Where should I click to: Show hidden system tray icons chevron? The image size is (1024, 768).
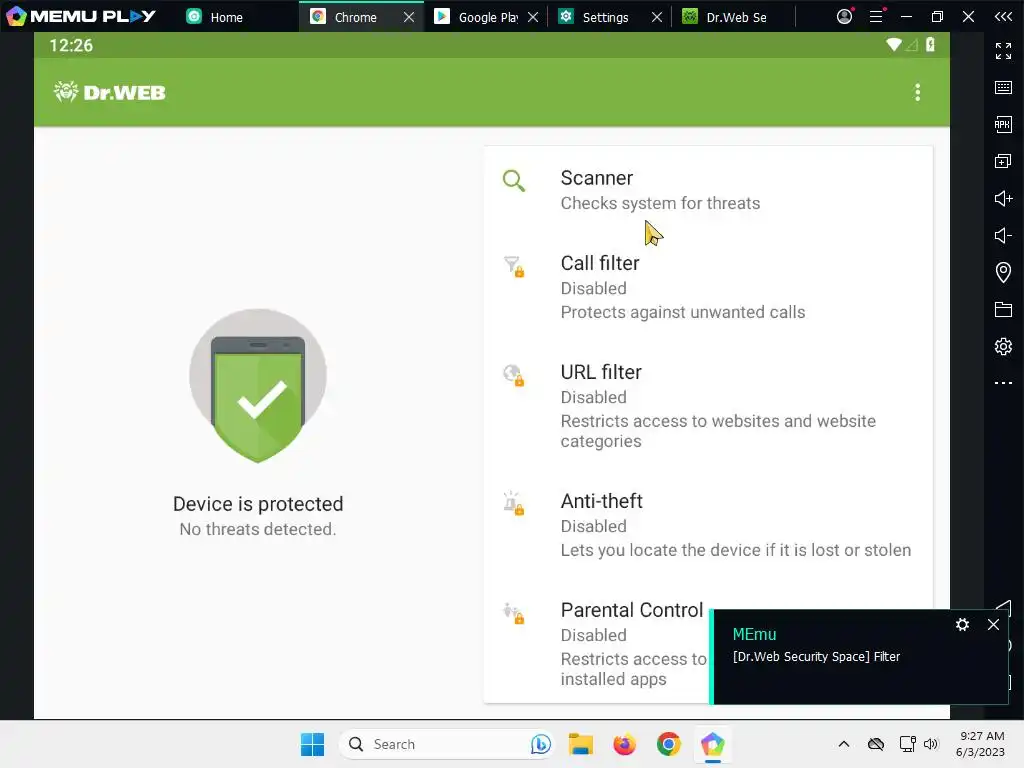[844, 744]
